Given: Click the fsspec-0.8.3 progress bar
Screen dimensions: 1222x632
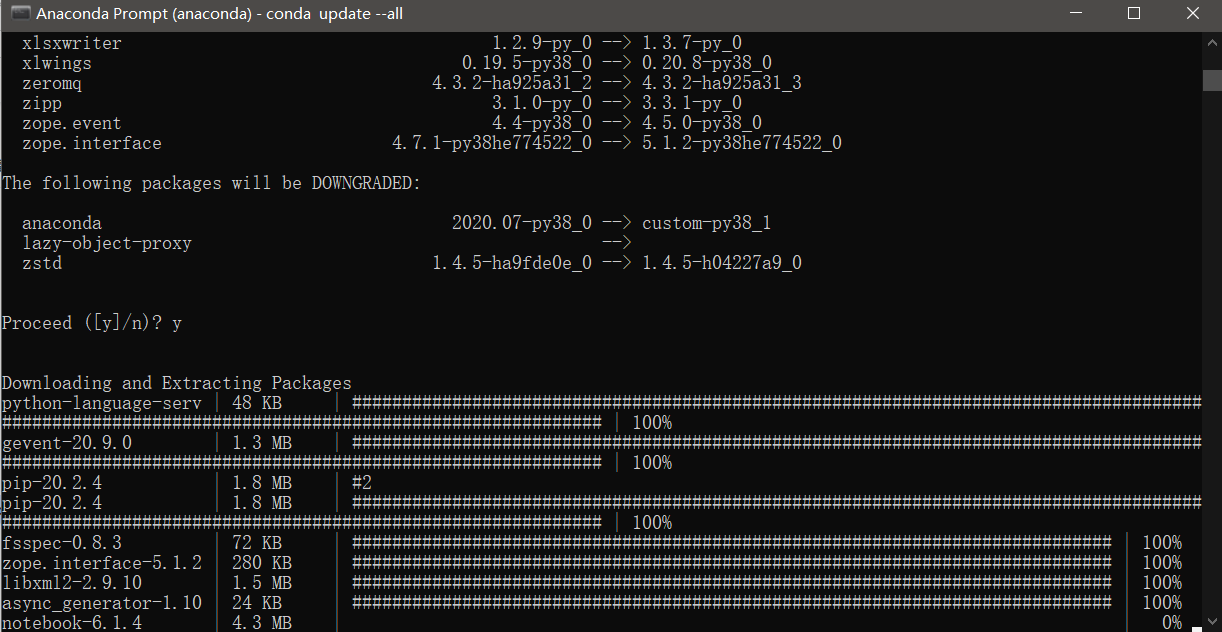Looking at the screenshot, I should tap(732, 543).
